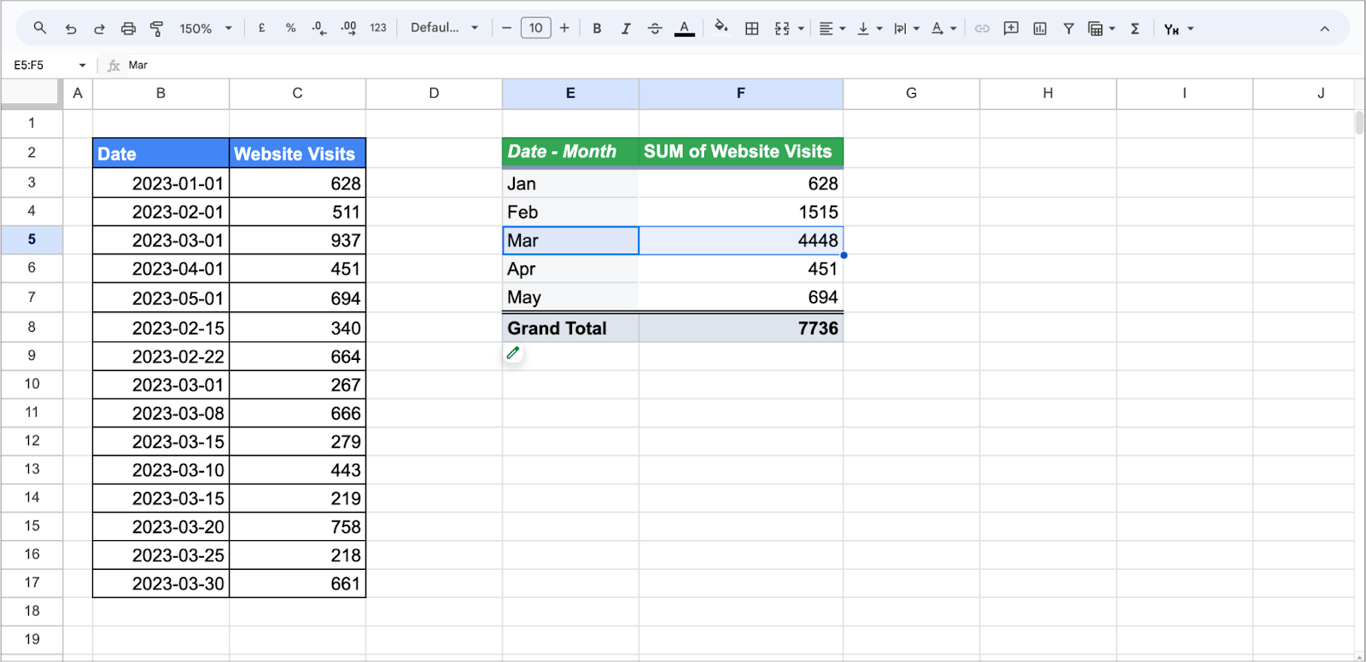Select row 8 header
The image size is (1366, 662).
[x=31, y=327]
